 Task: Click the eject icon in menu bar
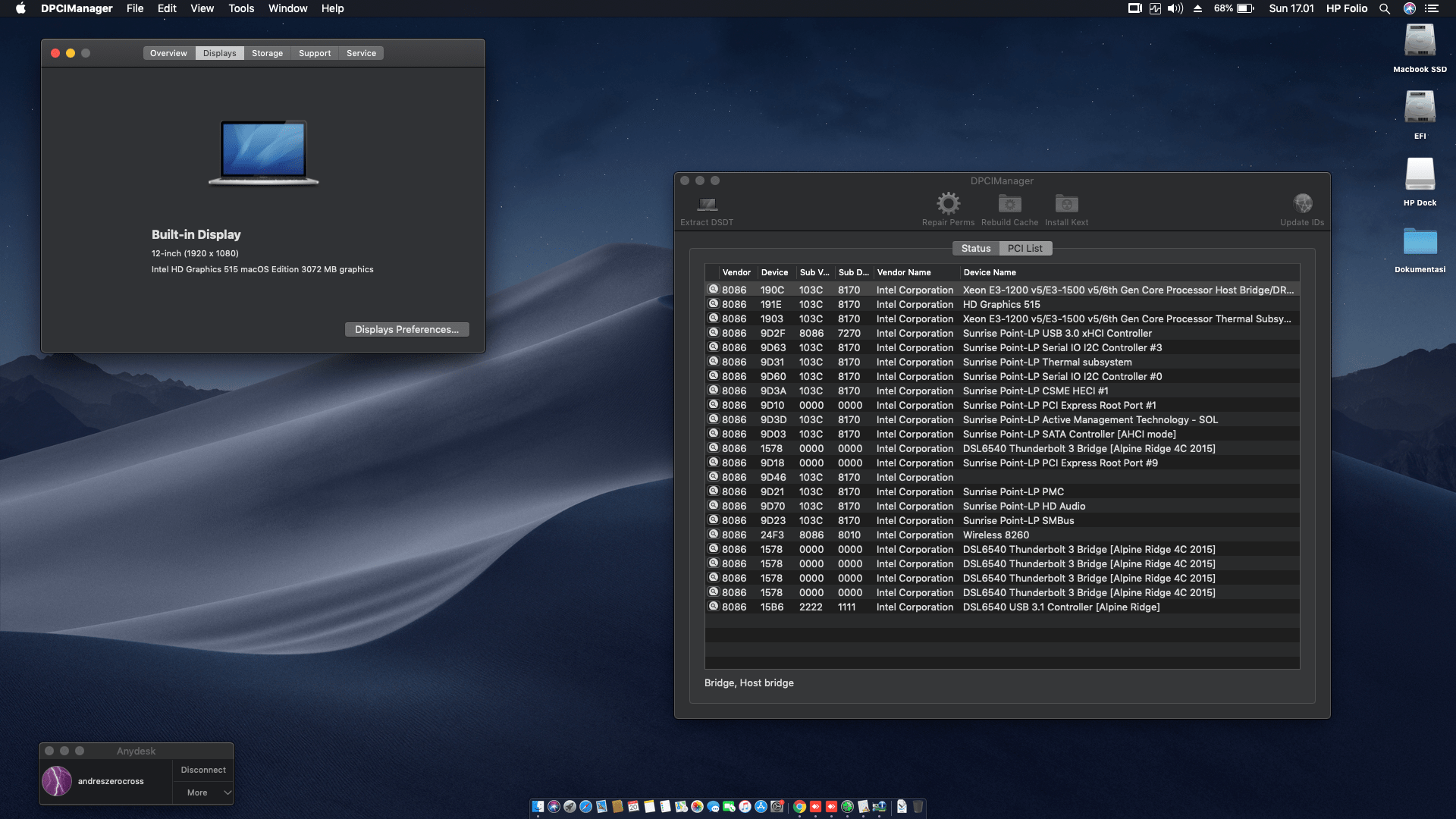click(x=1197, y=8)
